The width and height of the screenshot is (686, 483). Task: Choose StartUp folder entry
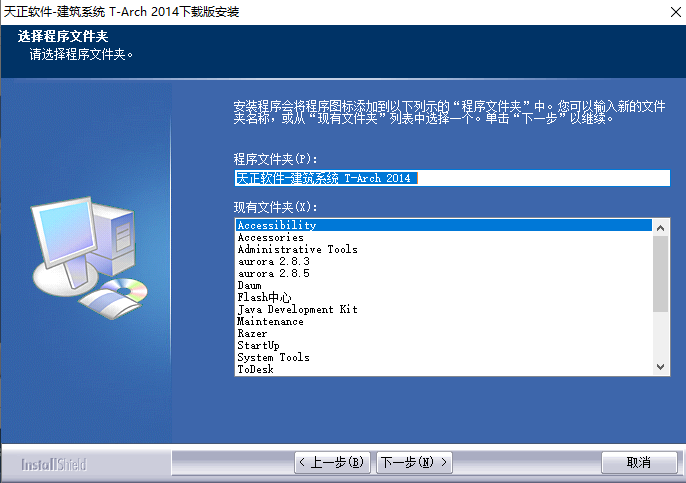[444, 346]
